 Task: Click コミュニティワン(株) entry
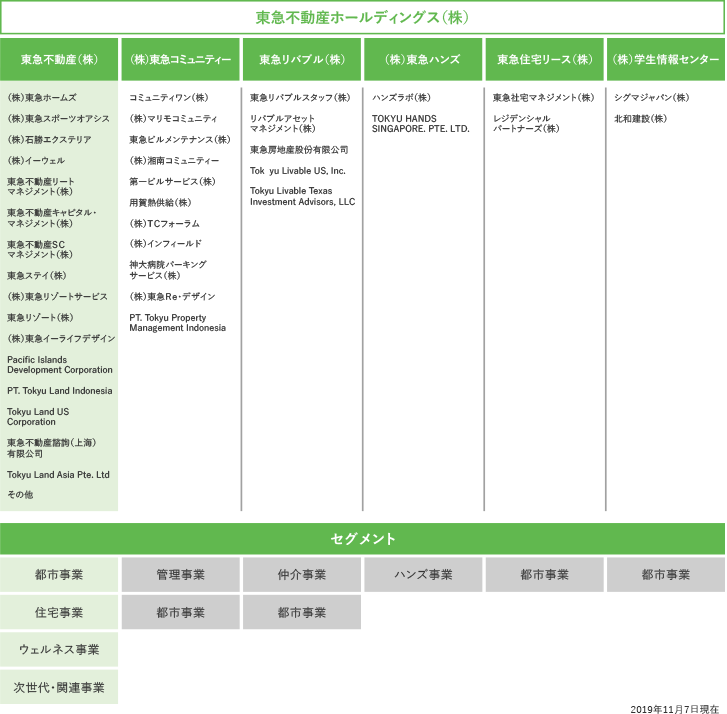tap(169, 97)
